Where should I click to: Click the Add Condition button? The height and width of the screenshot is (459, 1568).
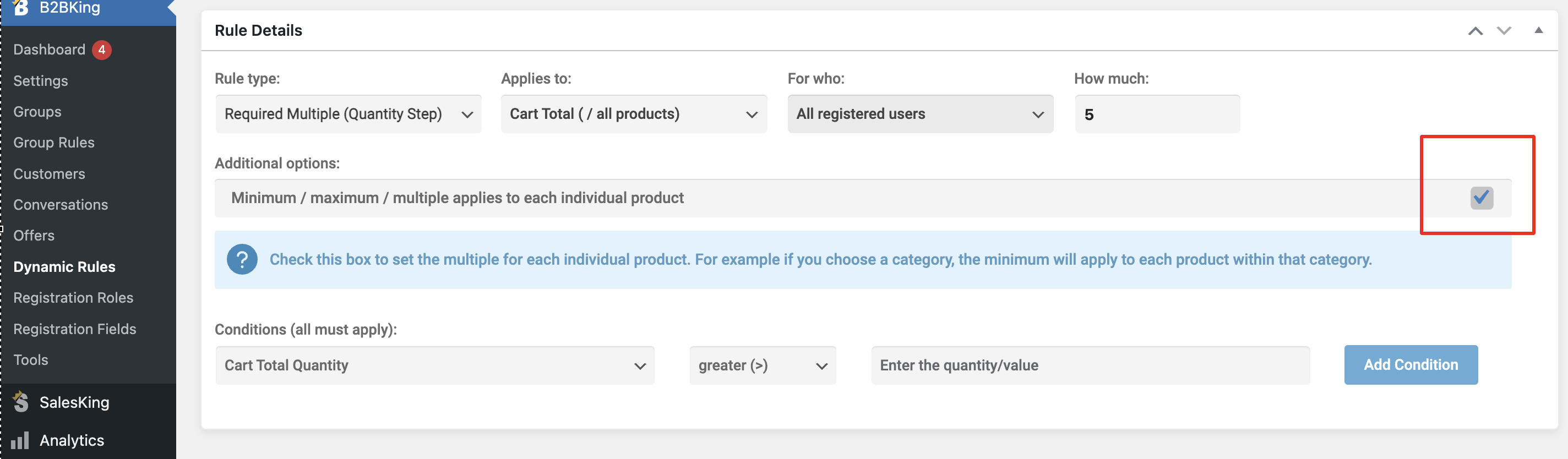coord(1411,365)
